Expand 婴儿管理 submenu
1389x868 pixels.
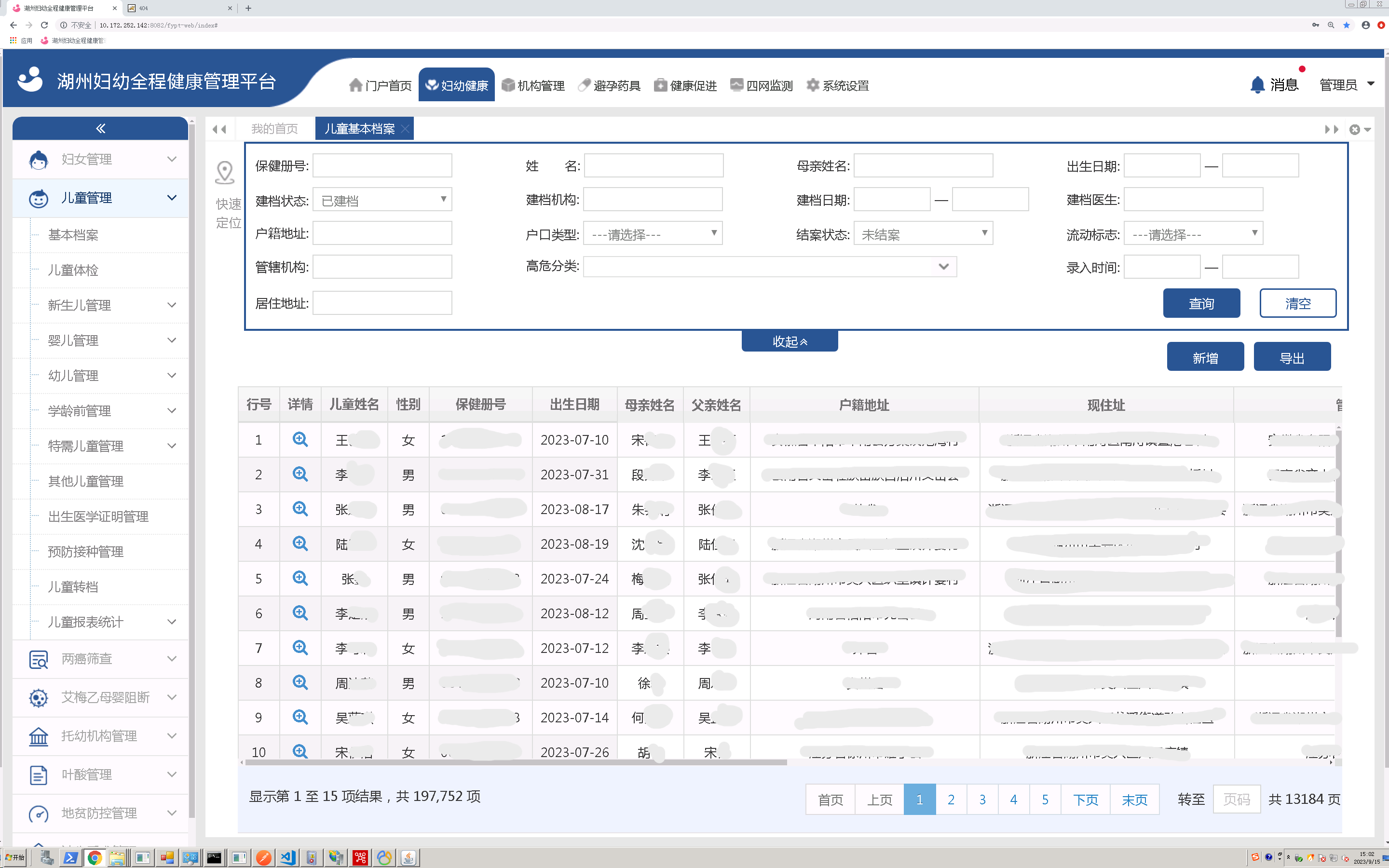pos(172,340)
